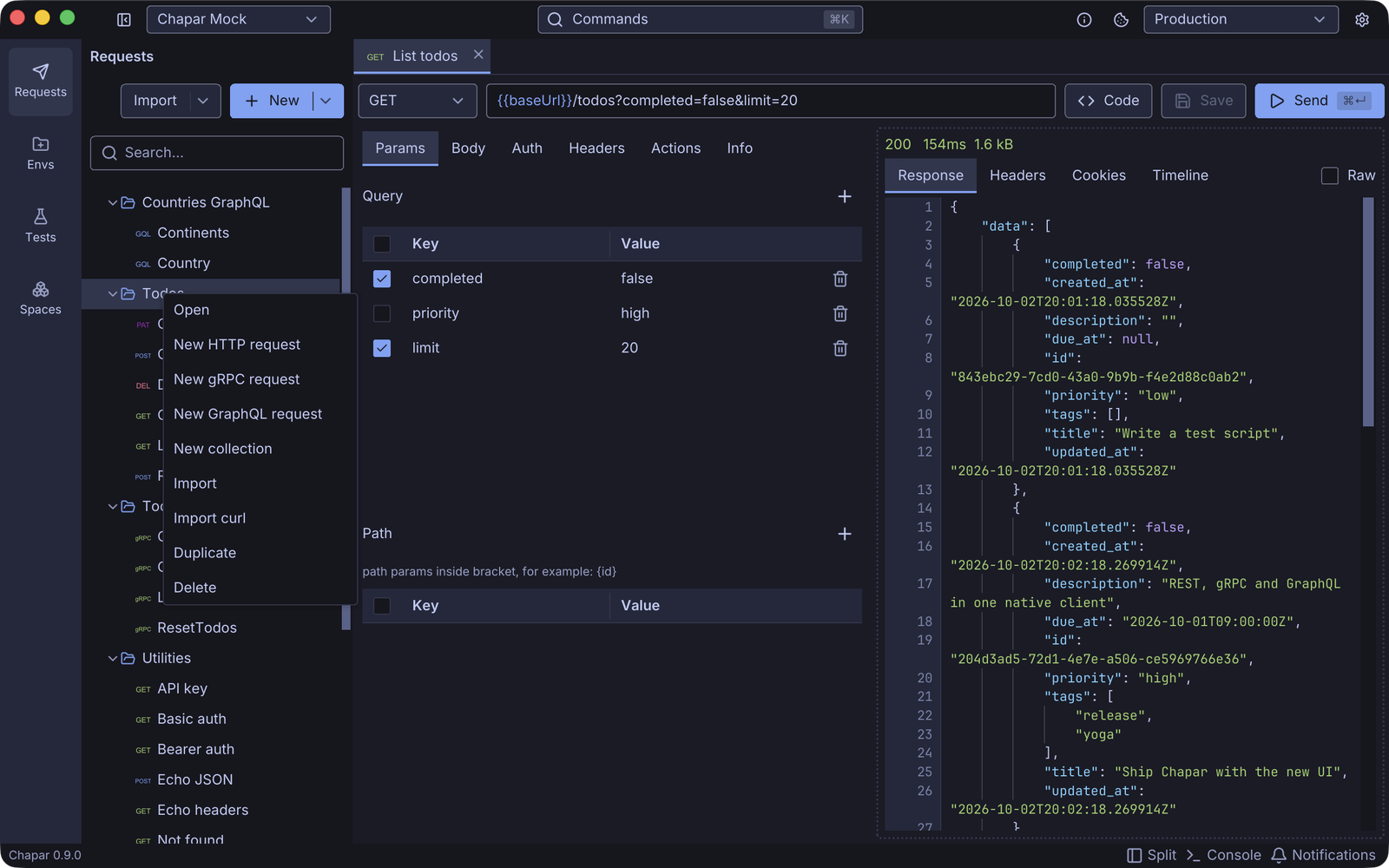The image size is (1389, 868).
Task: Check the Path table header checkbox
Action: (x=382, y=606)
